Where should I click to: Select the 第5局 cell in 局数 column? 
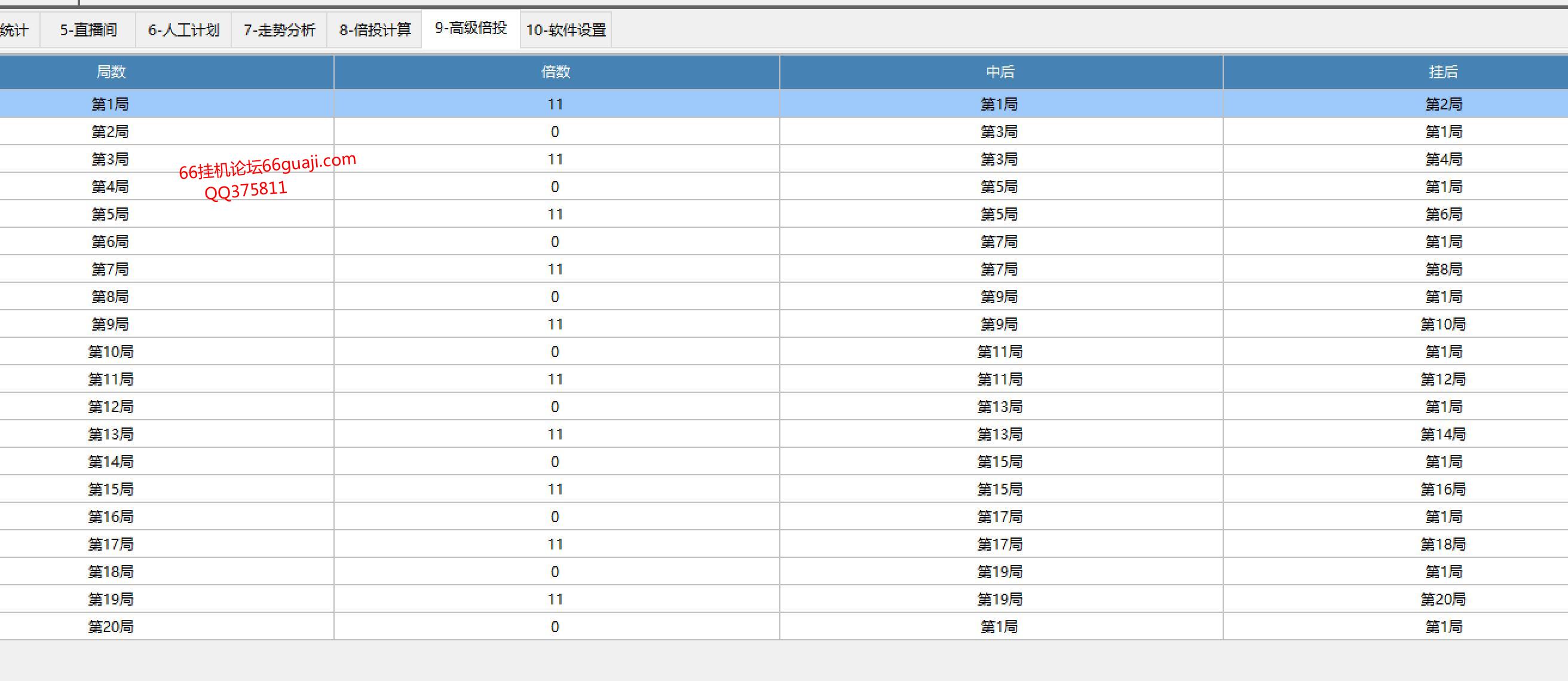pos(167,214)
